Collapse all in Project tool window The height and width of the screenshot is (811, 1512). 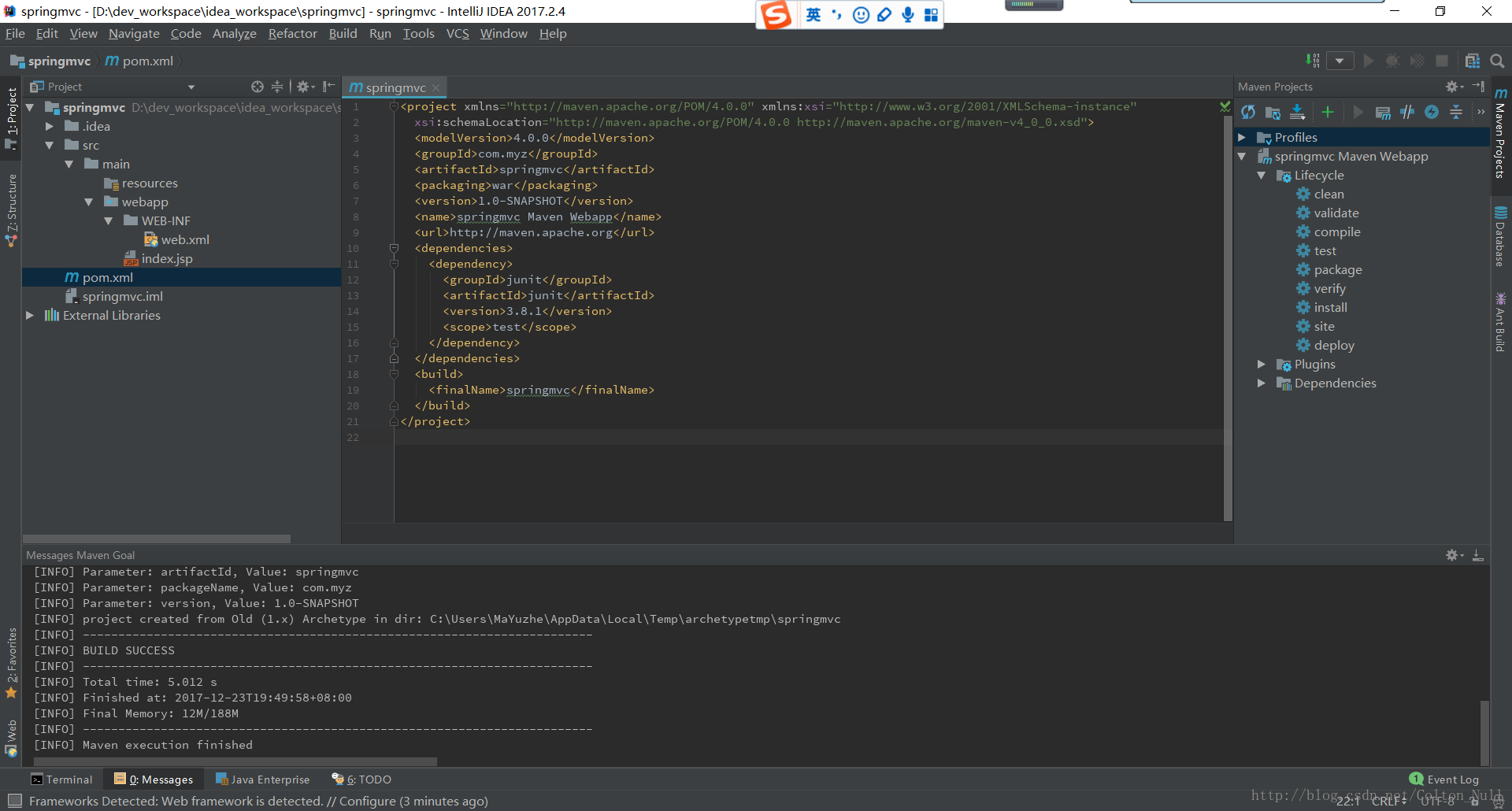pyautogui.click(x=277, y=87)
